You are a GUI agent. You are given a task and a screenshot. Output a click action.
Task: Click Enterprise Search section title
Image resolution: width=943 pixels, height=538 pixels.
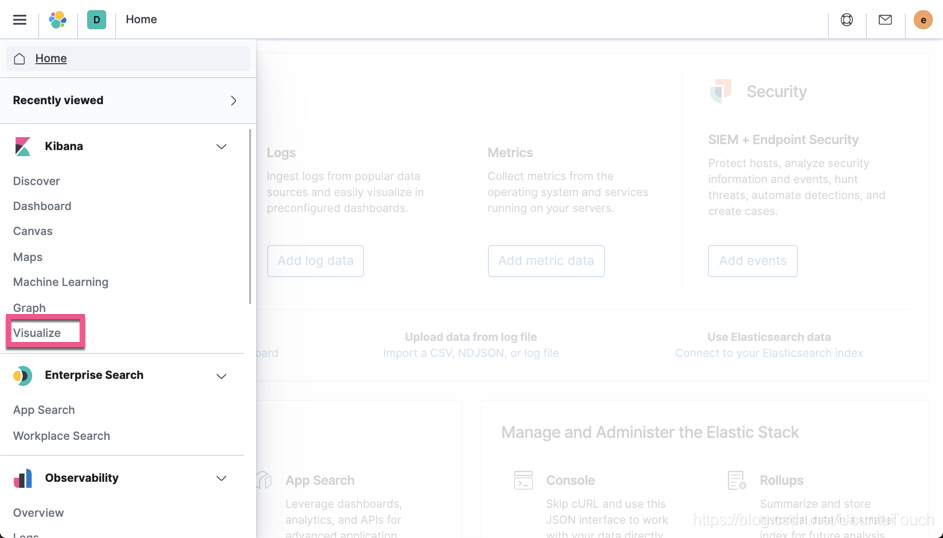94,375
